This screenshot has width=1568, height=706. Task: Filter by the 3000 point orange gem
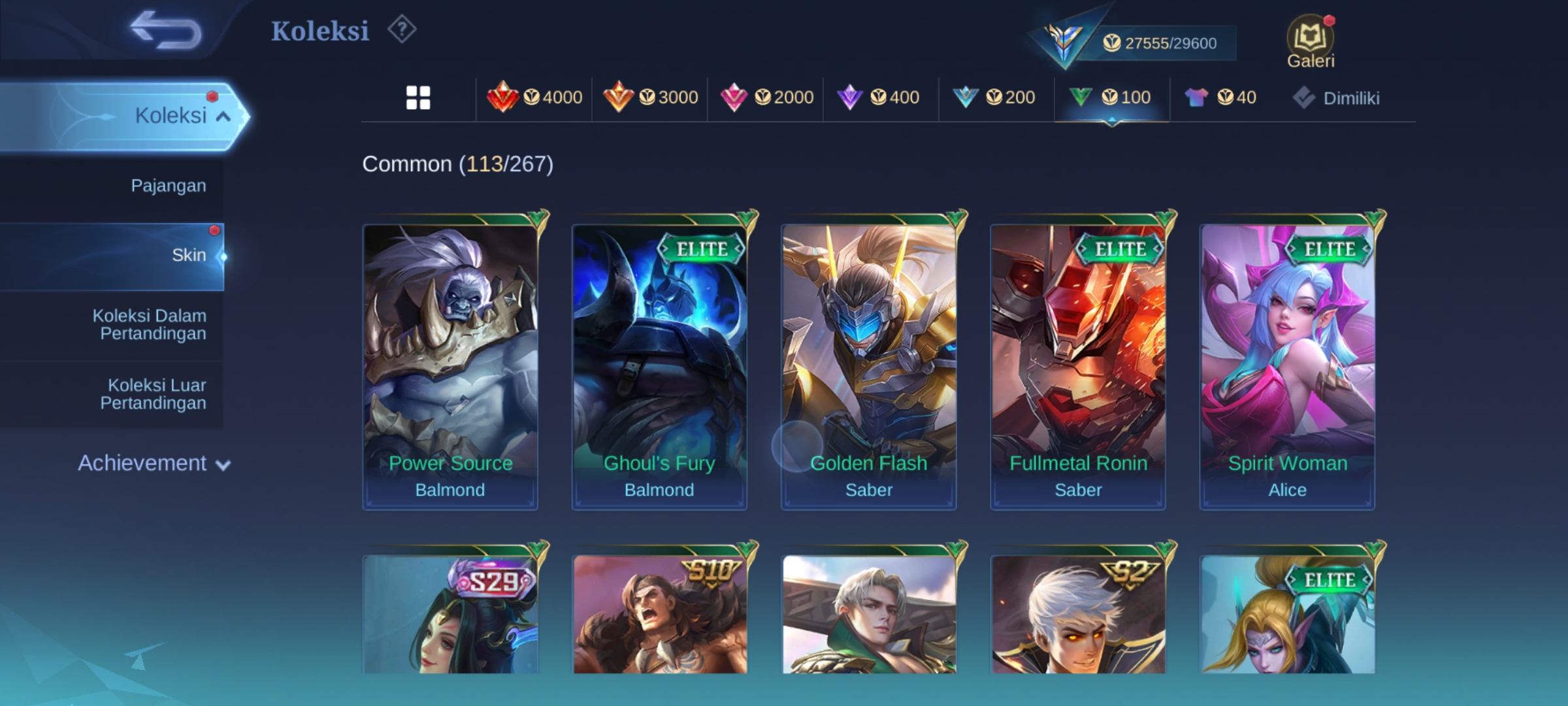tap(650, 98)
